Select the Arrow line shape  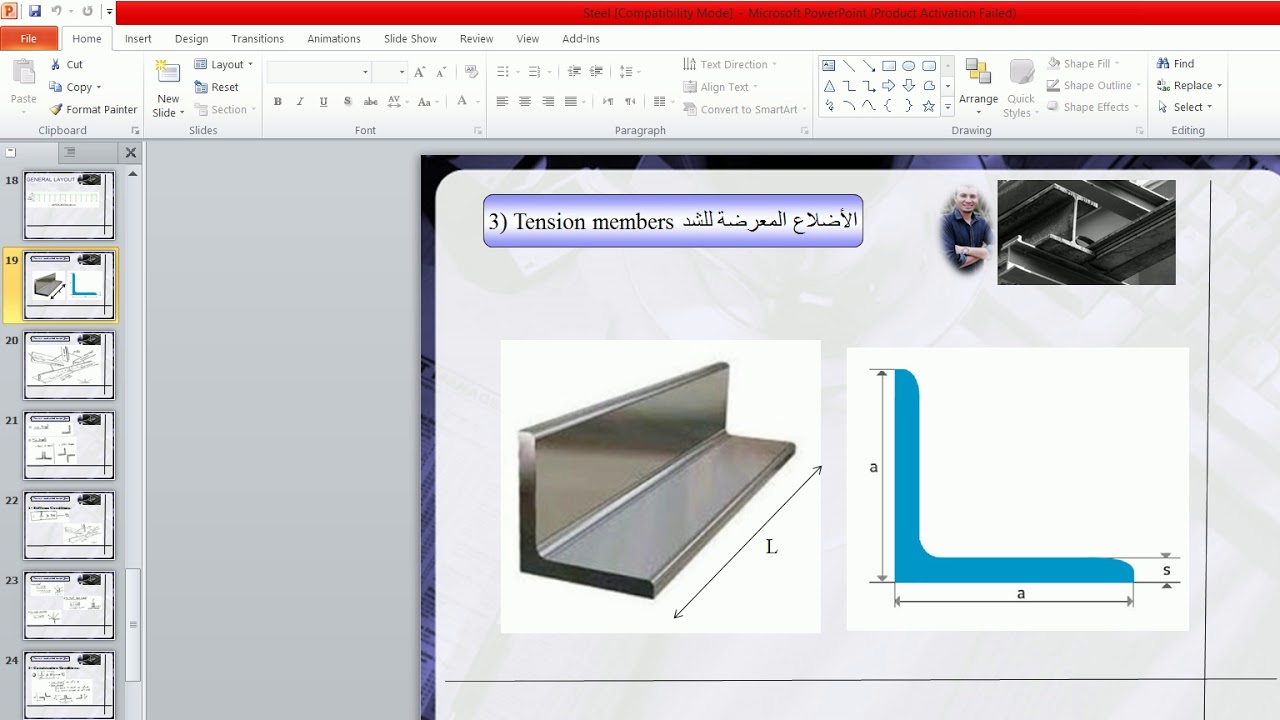[869, 66]
